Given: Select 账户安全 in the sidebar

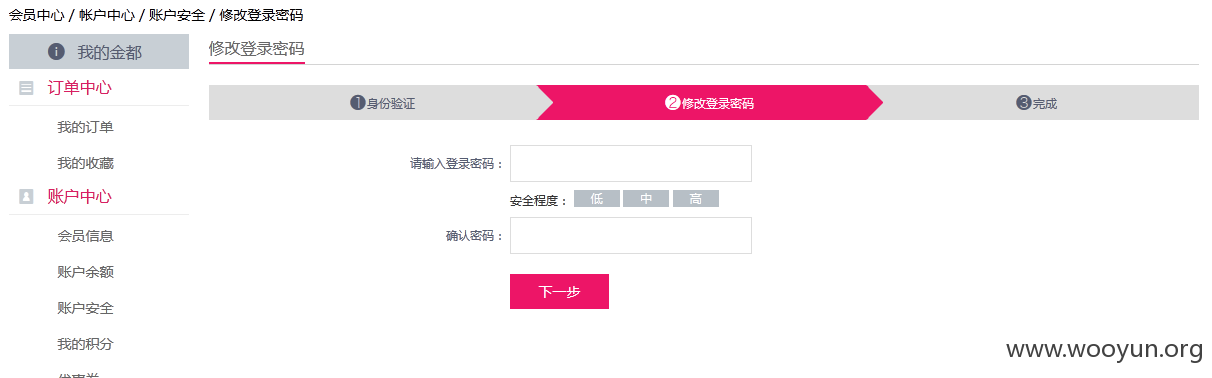Looking at the screenshot, I should (85, 308).
